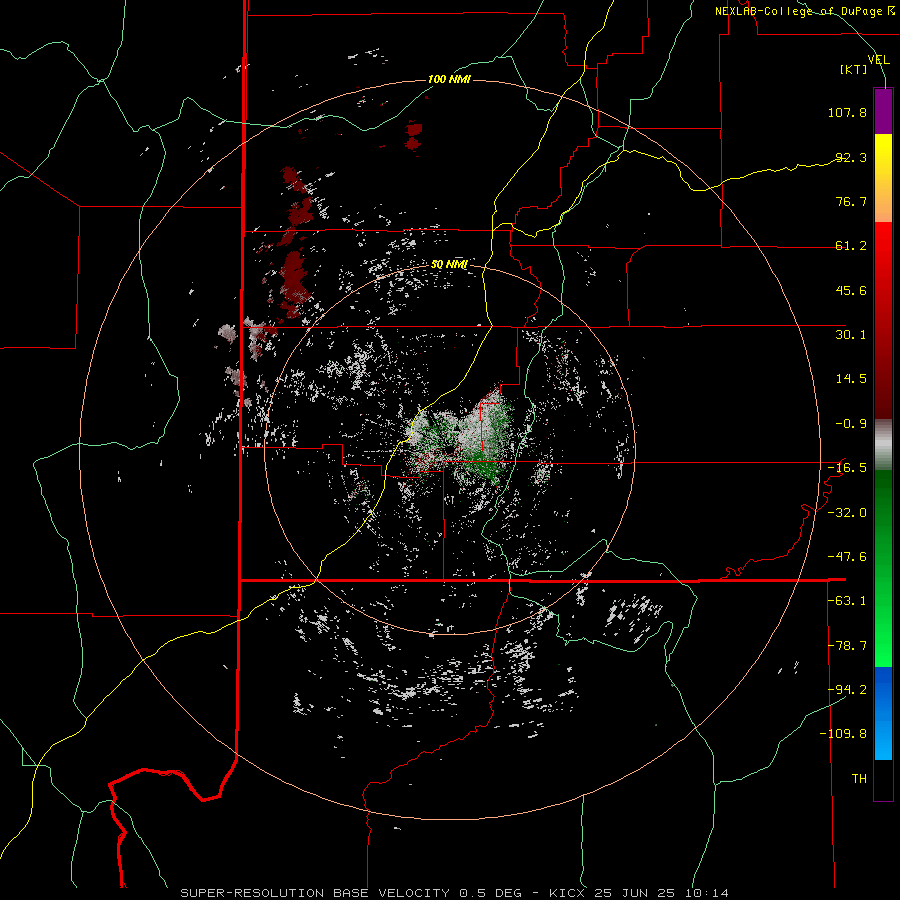Click the -78.7 velocity scale value
Viewport: 900px width, 900px height.
[x=847, y=646]
